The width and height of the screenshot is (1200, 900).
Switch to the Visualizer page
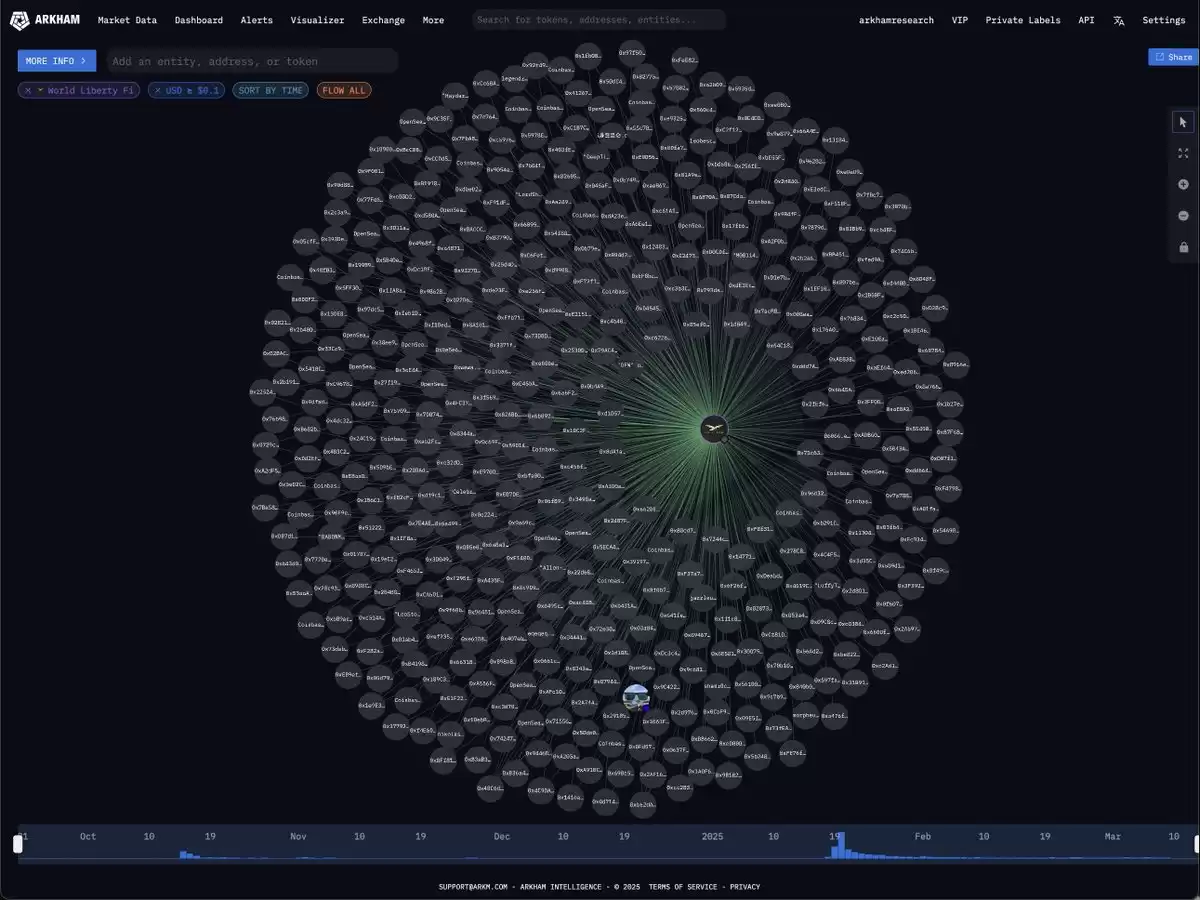[x=317, y=20]
